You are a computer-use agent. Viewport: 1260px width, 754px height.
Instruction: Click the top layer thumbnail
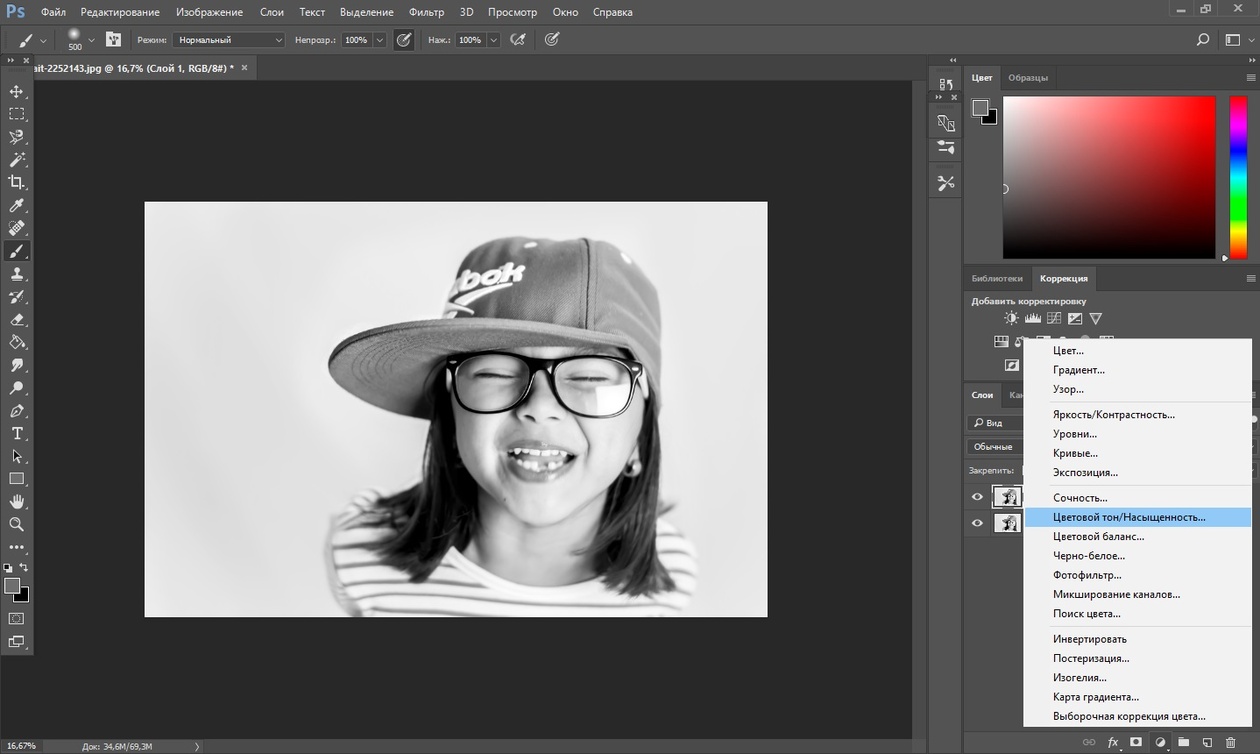click(1007, 497)
